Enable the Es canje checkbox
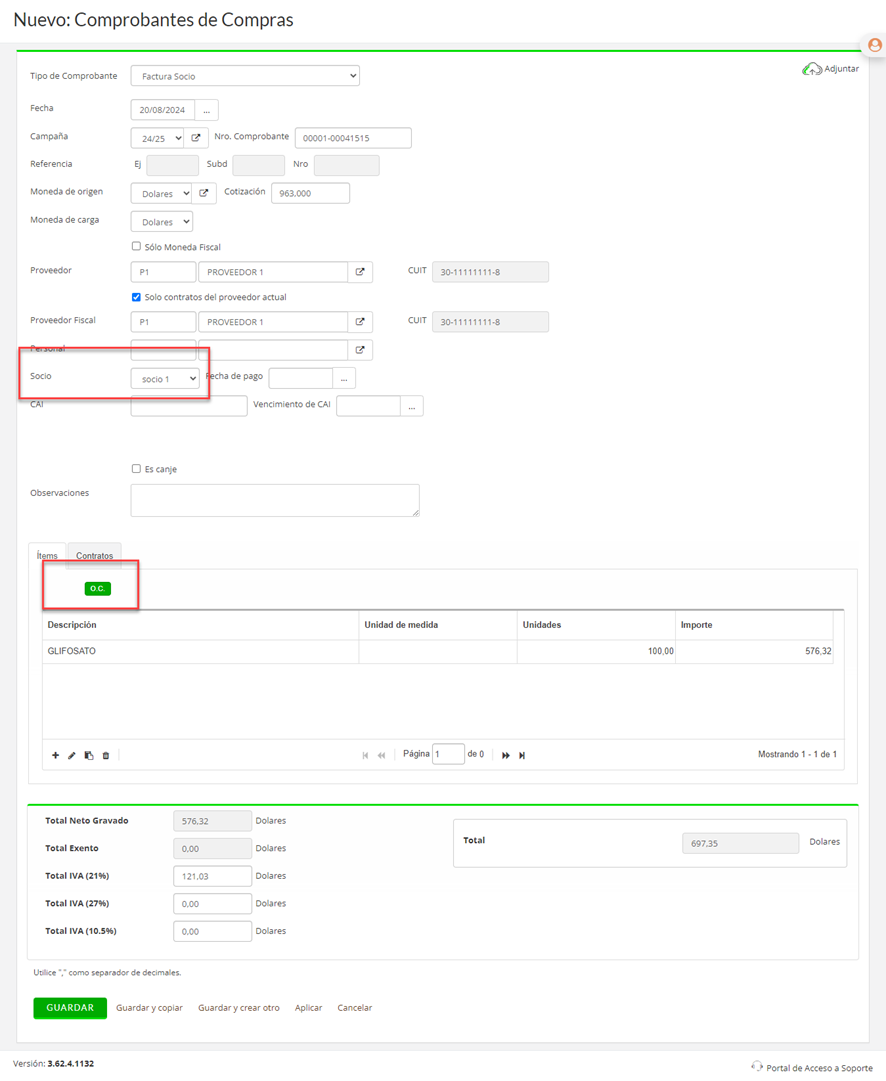The image size is (886, 1081). click(x=136, y=469)
